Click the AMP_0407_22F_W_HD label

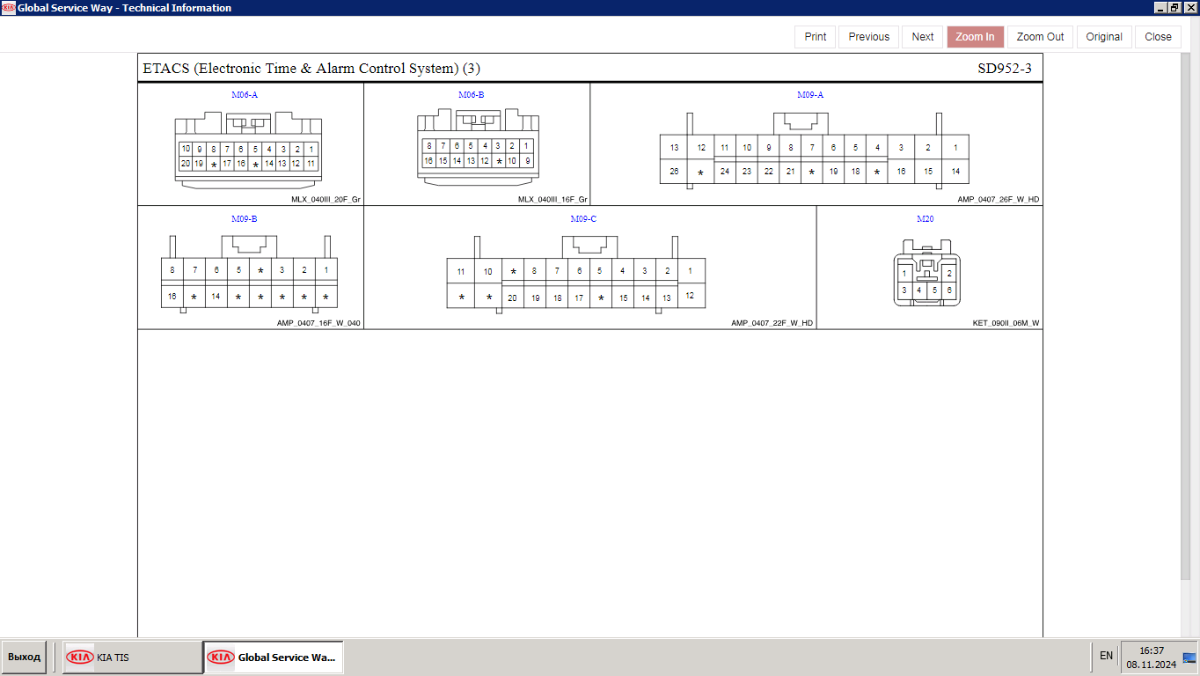pyautogui.click(x=772, y=323)
